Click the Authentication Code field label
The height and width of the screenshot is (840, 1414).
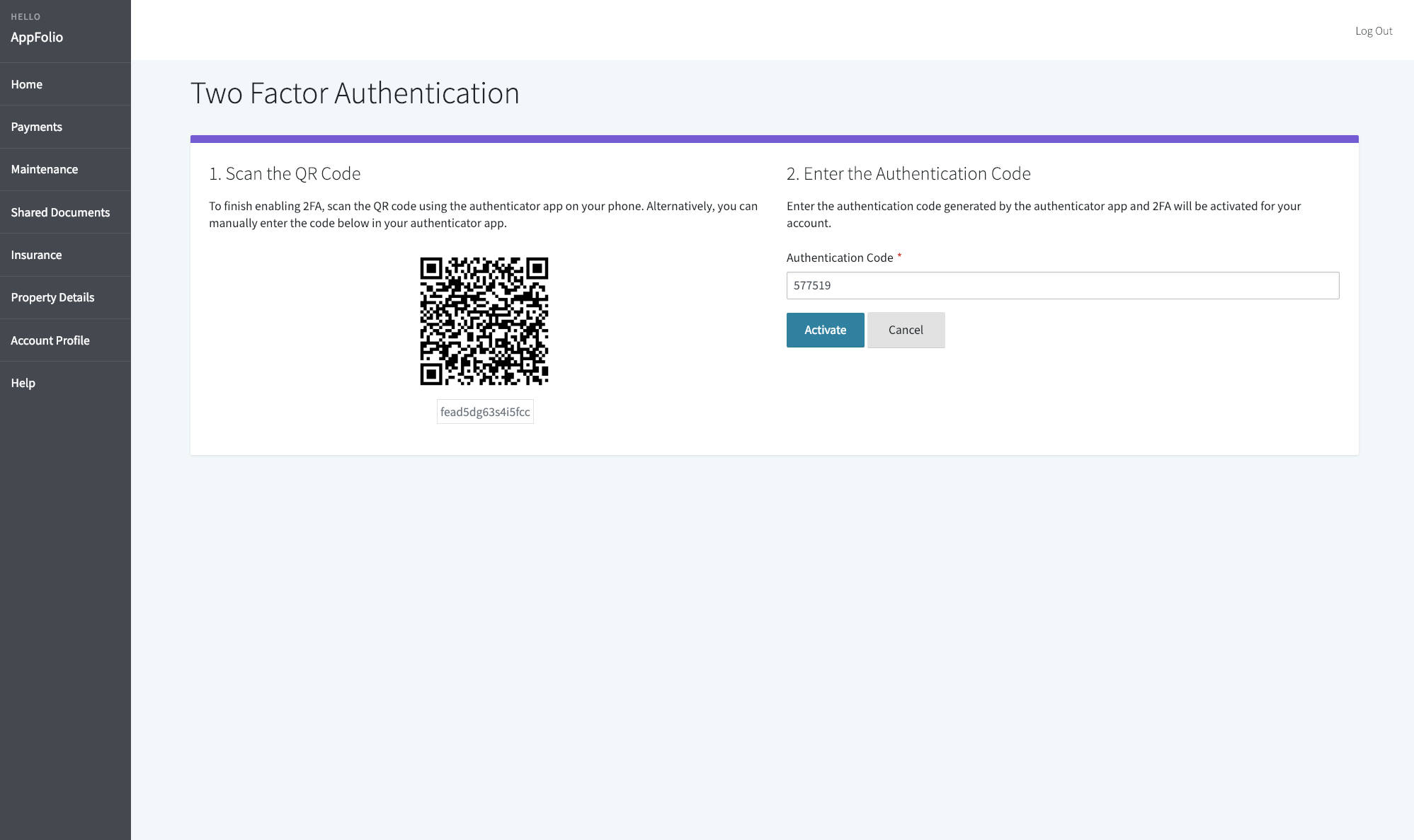[840, 258]
